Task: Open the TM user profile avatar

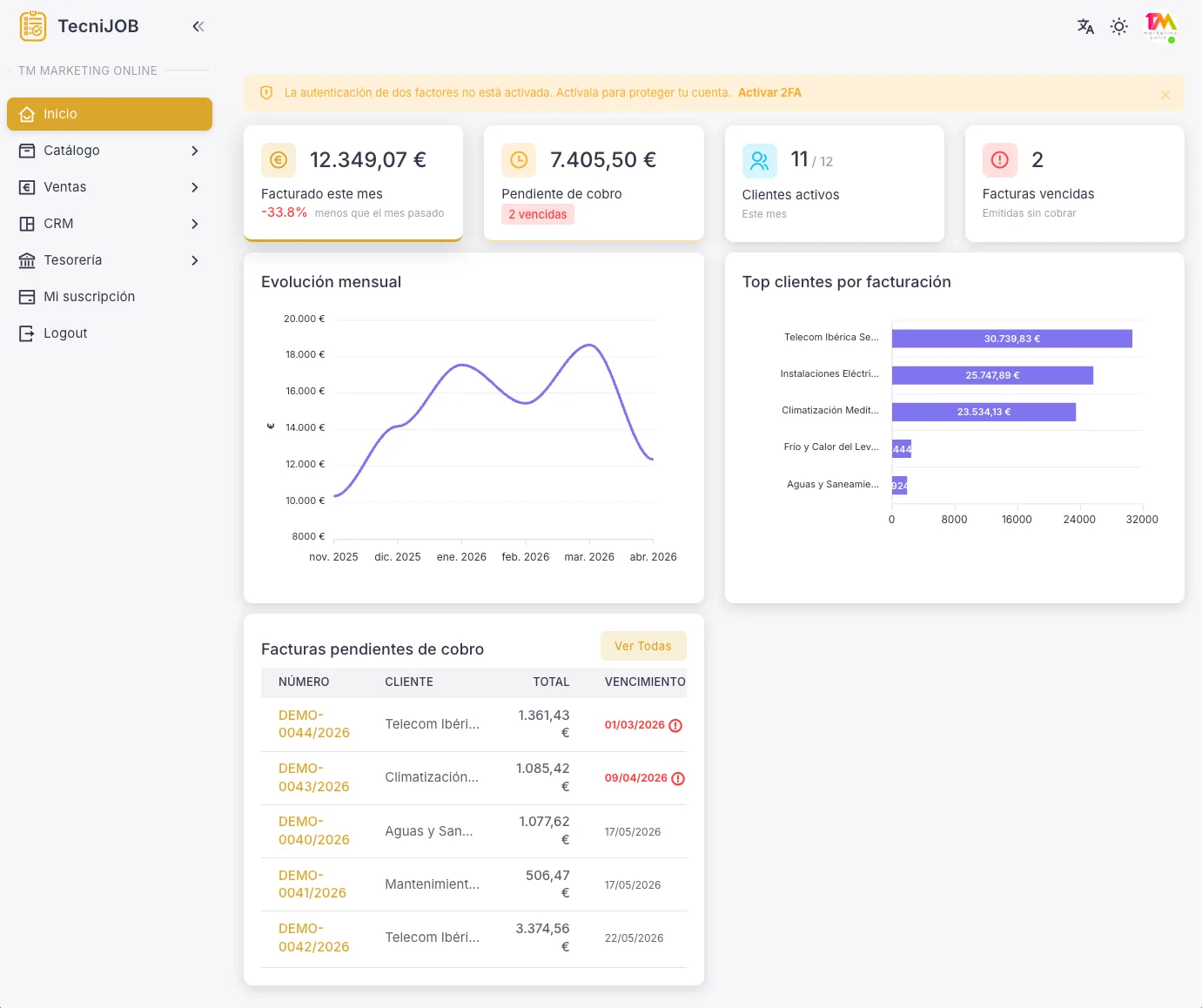Action: pyautogui.click(x=1160, y=26)
